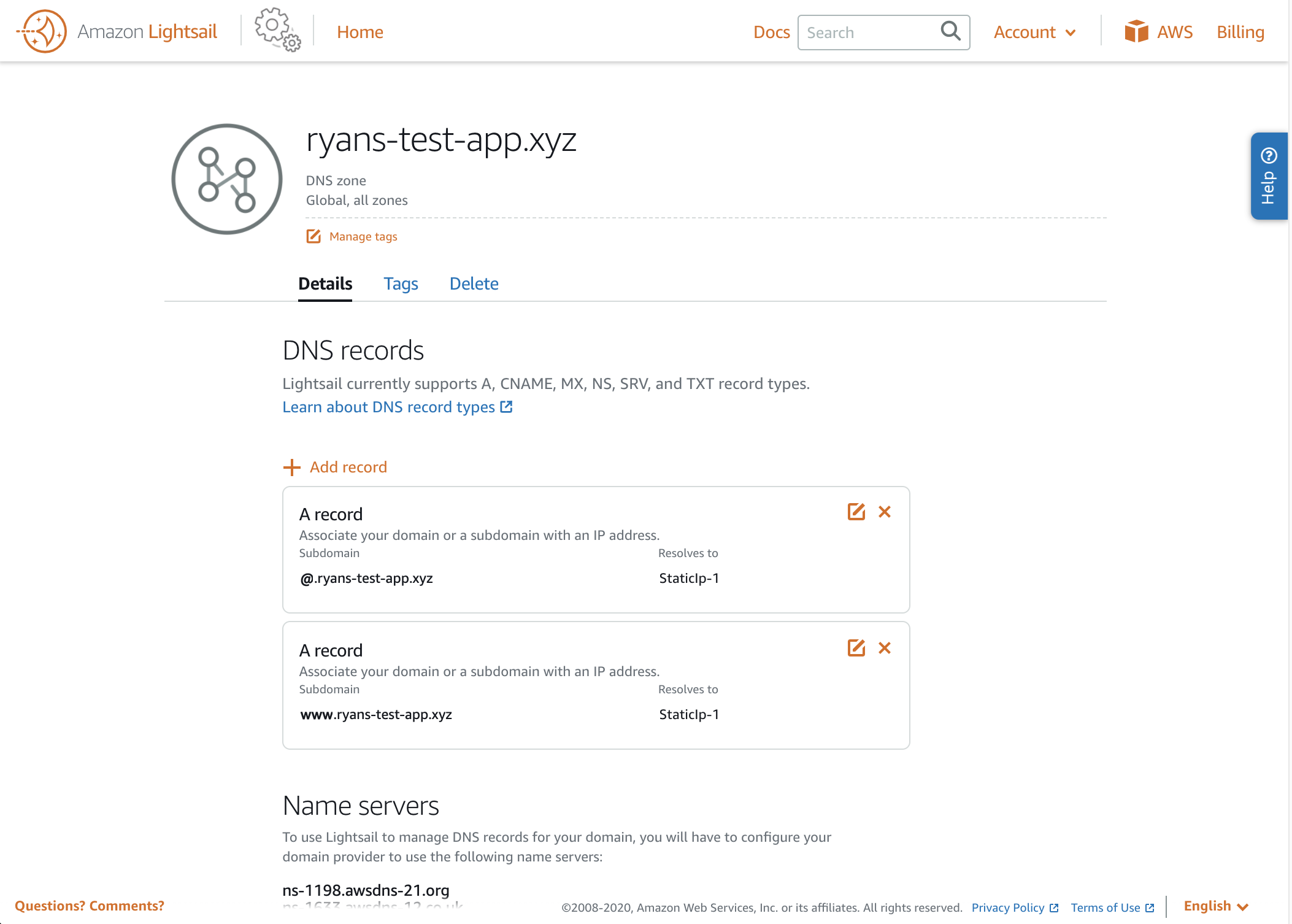Viewport: 1292px width, 924px height.
Task: Click the Add record button
Action: pyautogui.click(x=335, y=467)
